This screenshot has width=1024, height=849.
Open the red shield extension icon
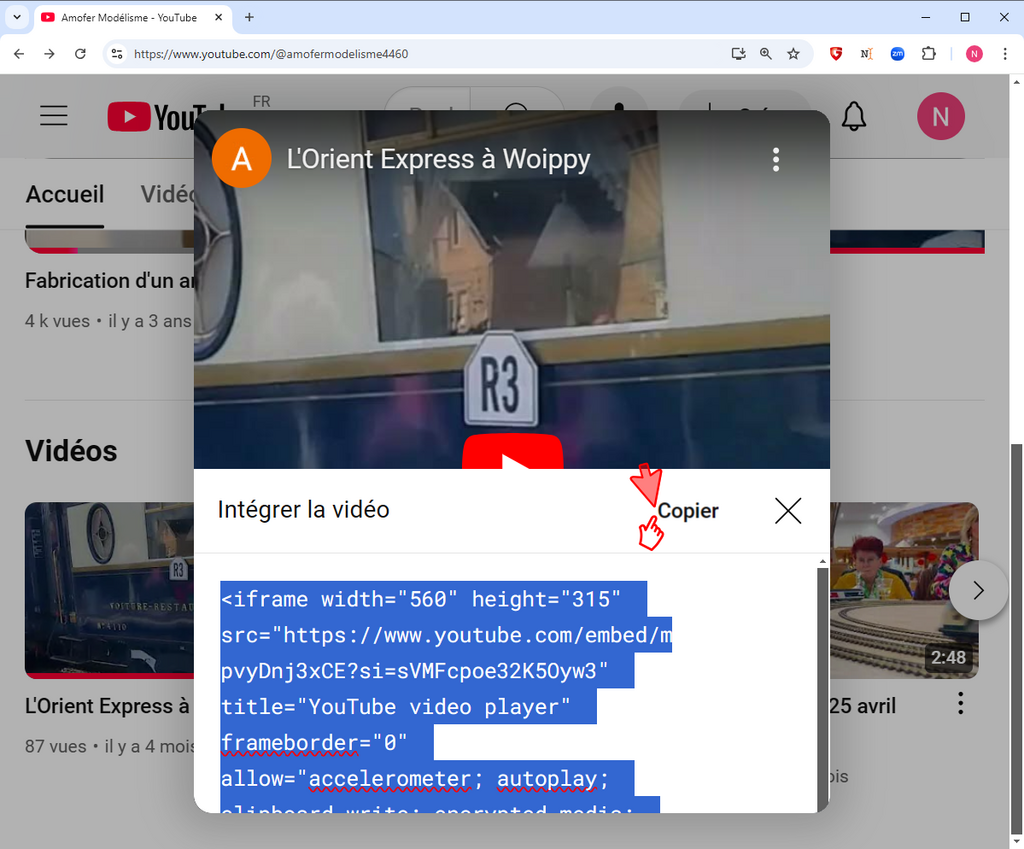click(x=835, y=54)
